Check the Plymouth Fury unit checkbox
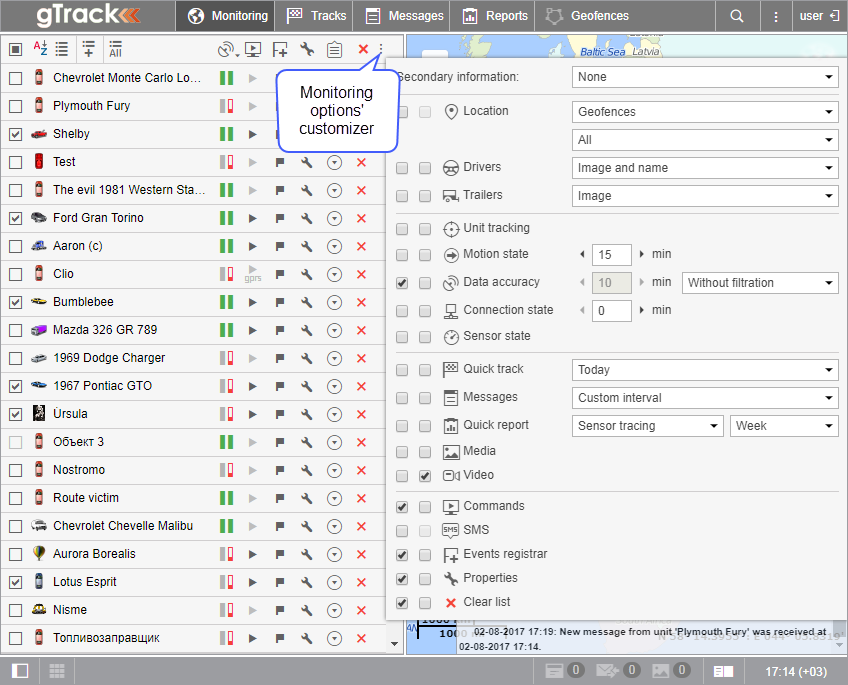 (16, 106)
